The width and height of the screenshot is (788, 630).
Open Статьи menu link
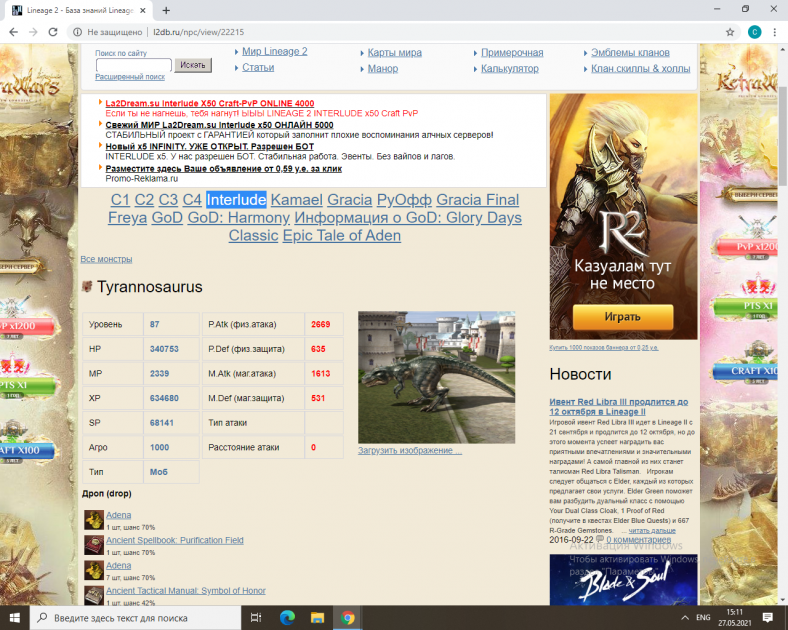[x=258, y=67]
